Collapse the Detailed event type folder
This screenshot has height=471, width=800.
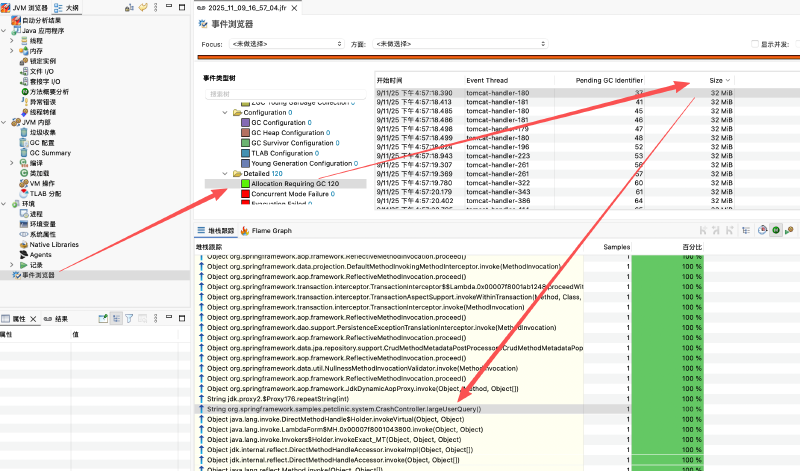(225, 174)
